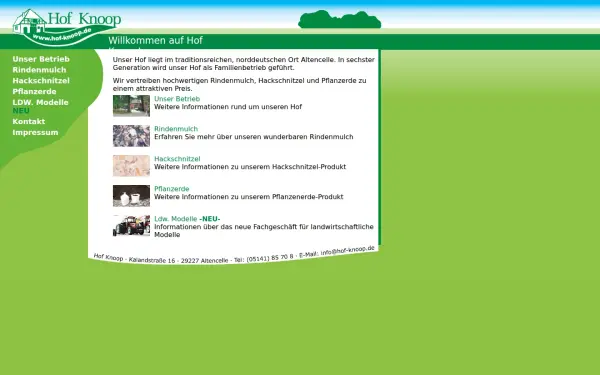This screenshot has width=600, height=375.
Task: Click text about 'Fachgeschäft für landwirtschaftliche Modelle'
Action: click(x=264, y=231)
